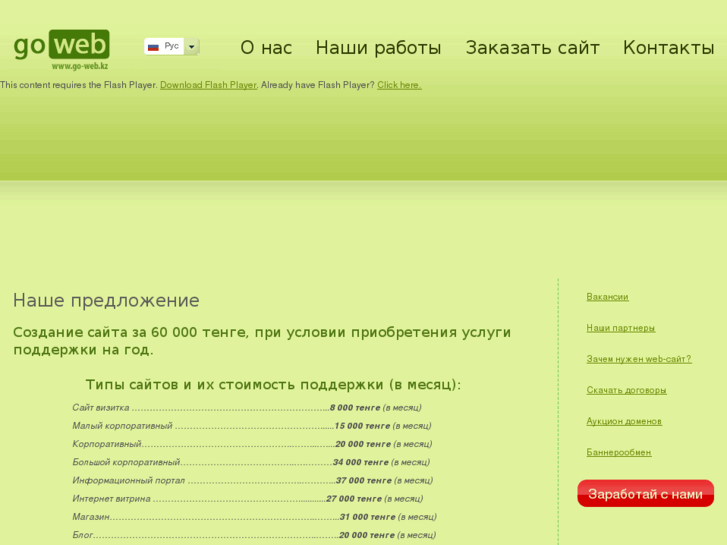Follow 'Зачем нужен web-сайт?' link

coord(639,359)
